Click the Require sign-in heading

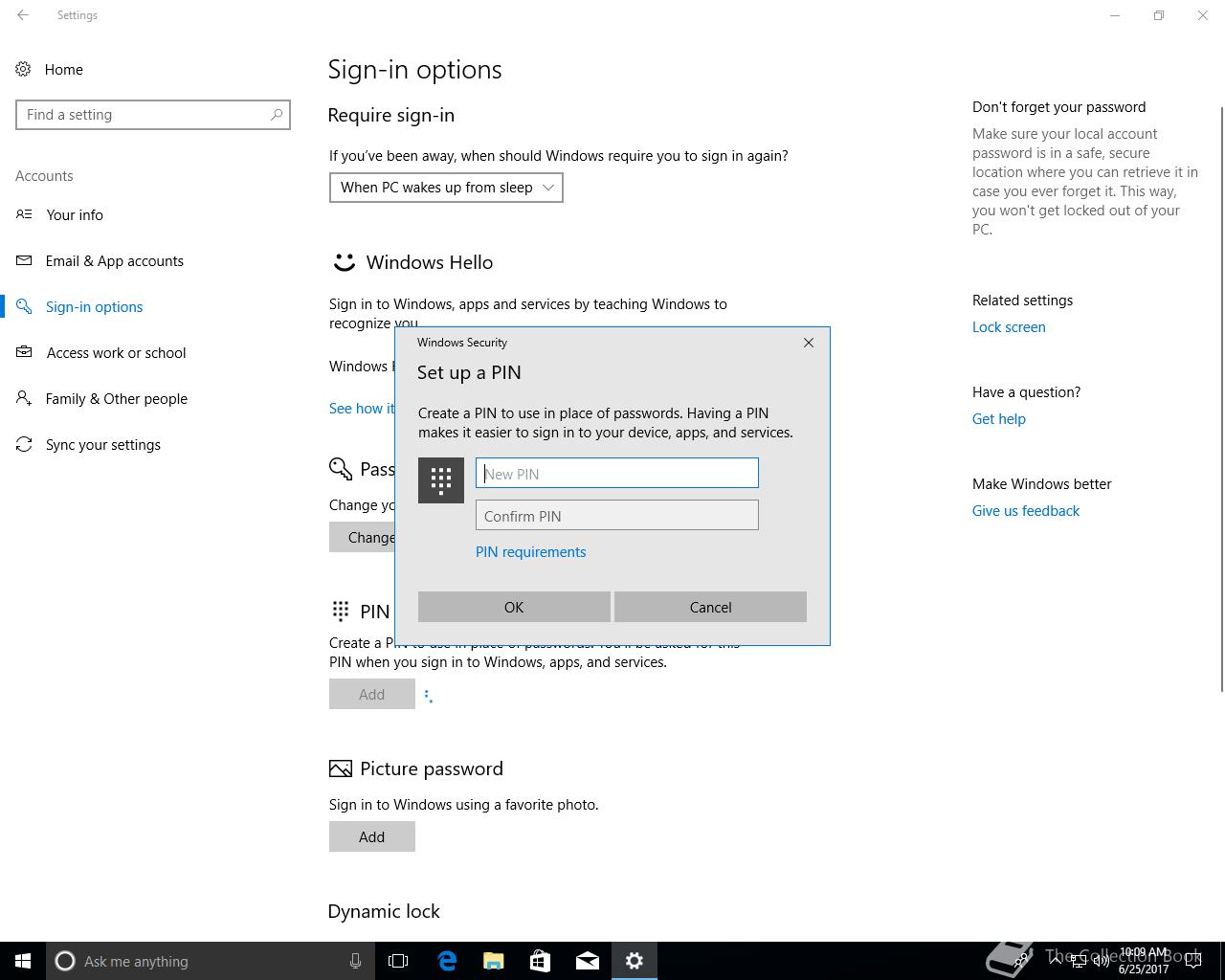(x=390, y=115)
